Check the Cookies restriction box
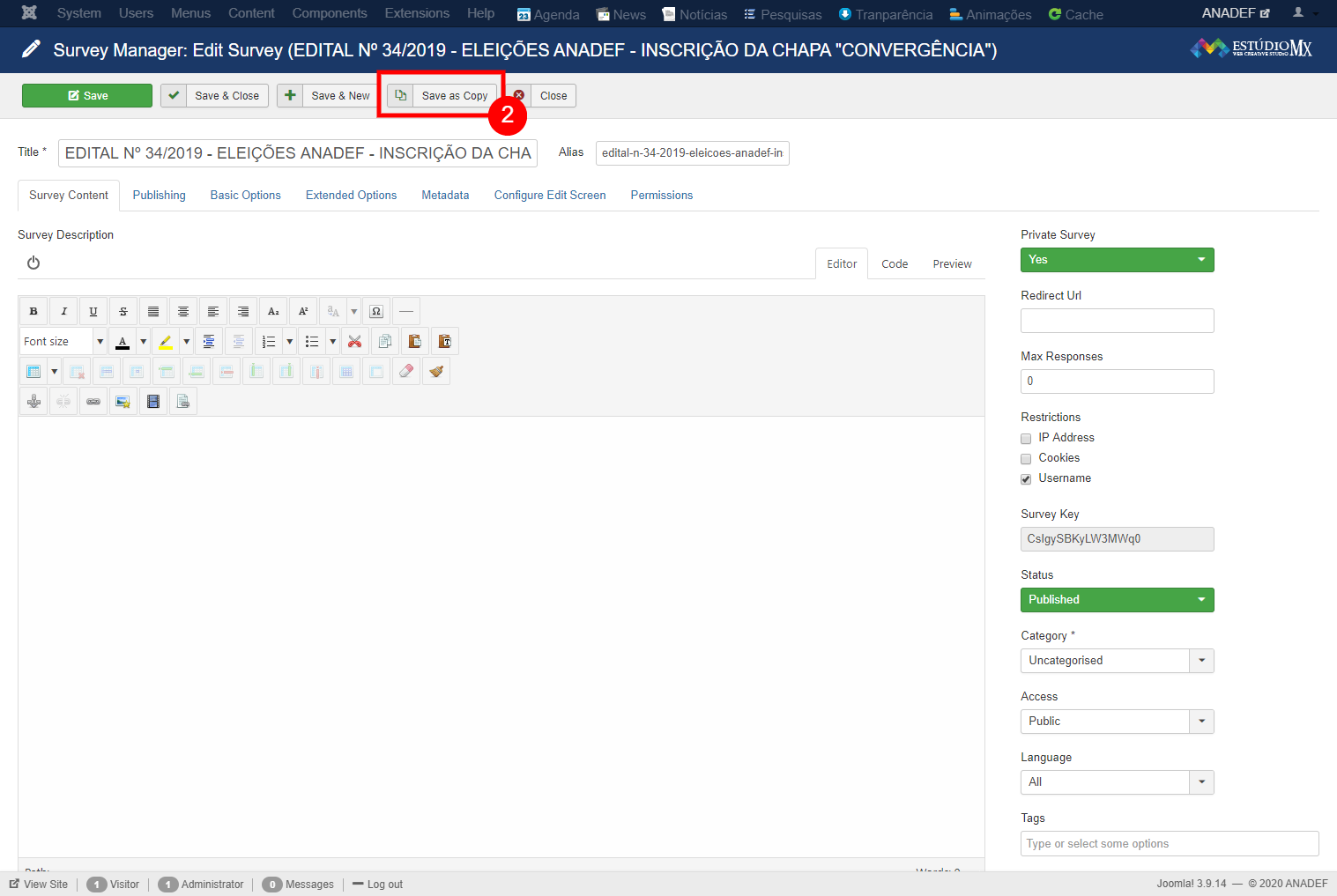Screen dimensions: 1337x896 point(1026,459)
